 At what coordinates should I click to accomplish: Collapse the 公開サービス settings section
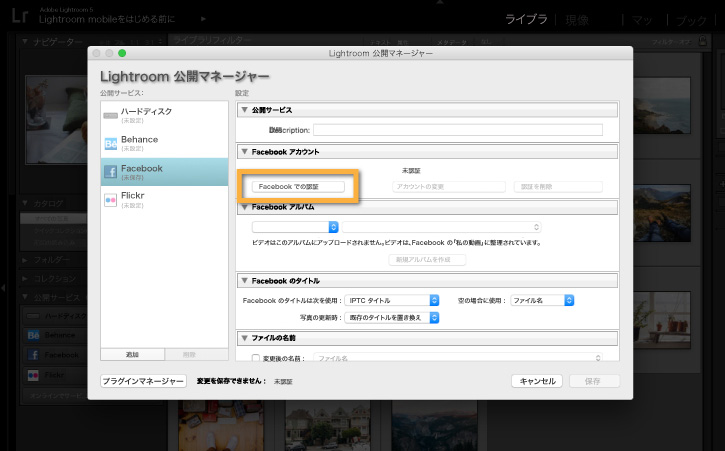pyautogui.click(x=245, y=110)
